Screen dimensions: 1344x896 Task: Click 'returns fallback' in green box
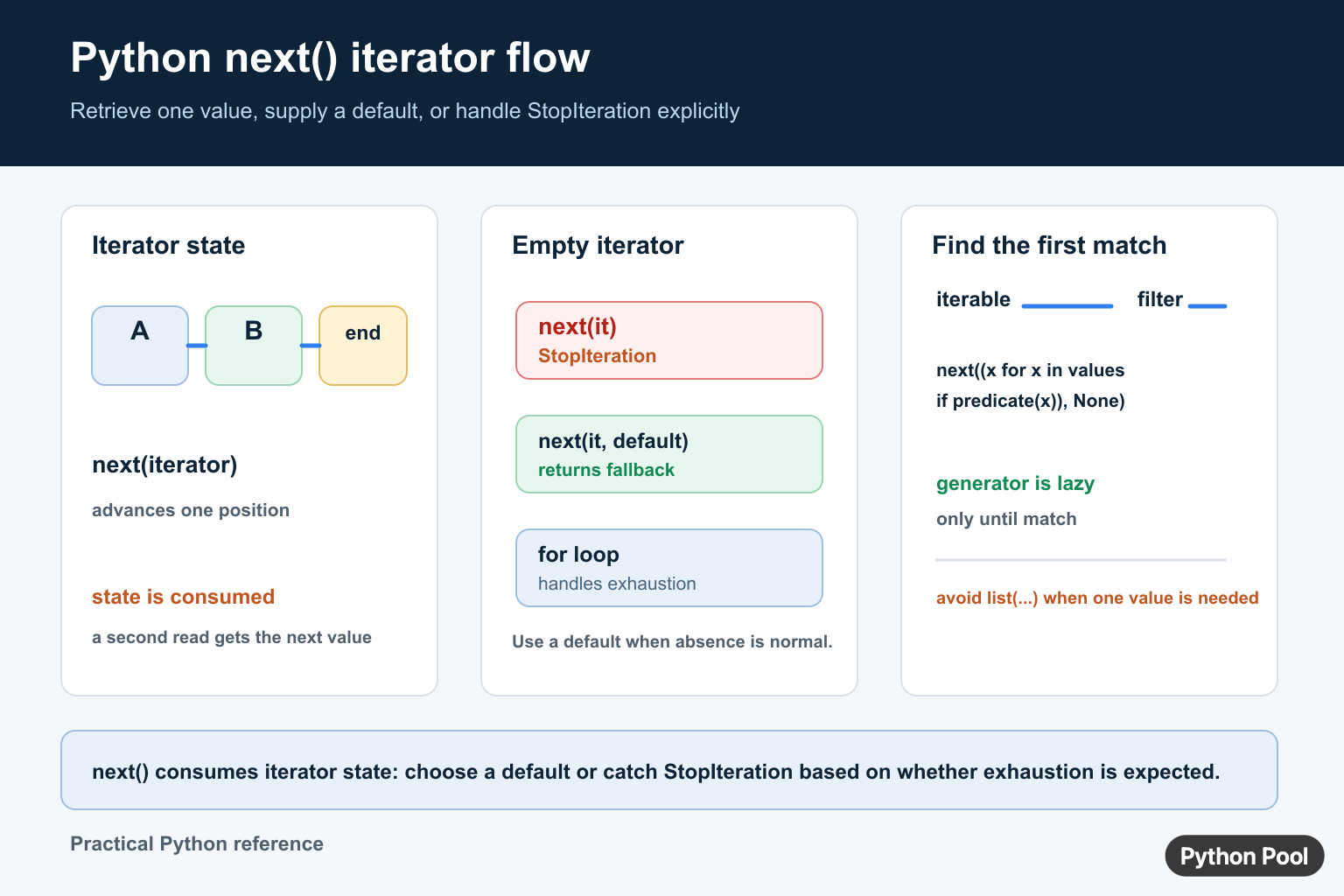coord(606,470)
